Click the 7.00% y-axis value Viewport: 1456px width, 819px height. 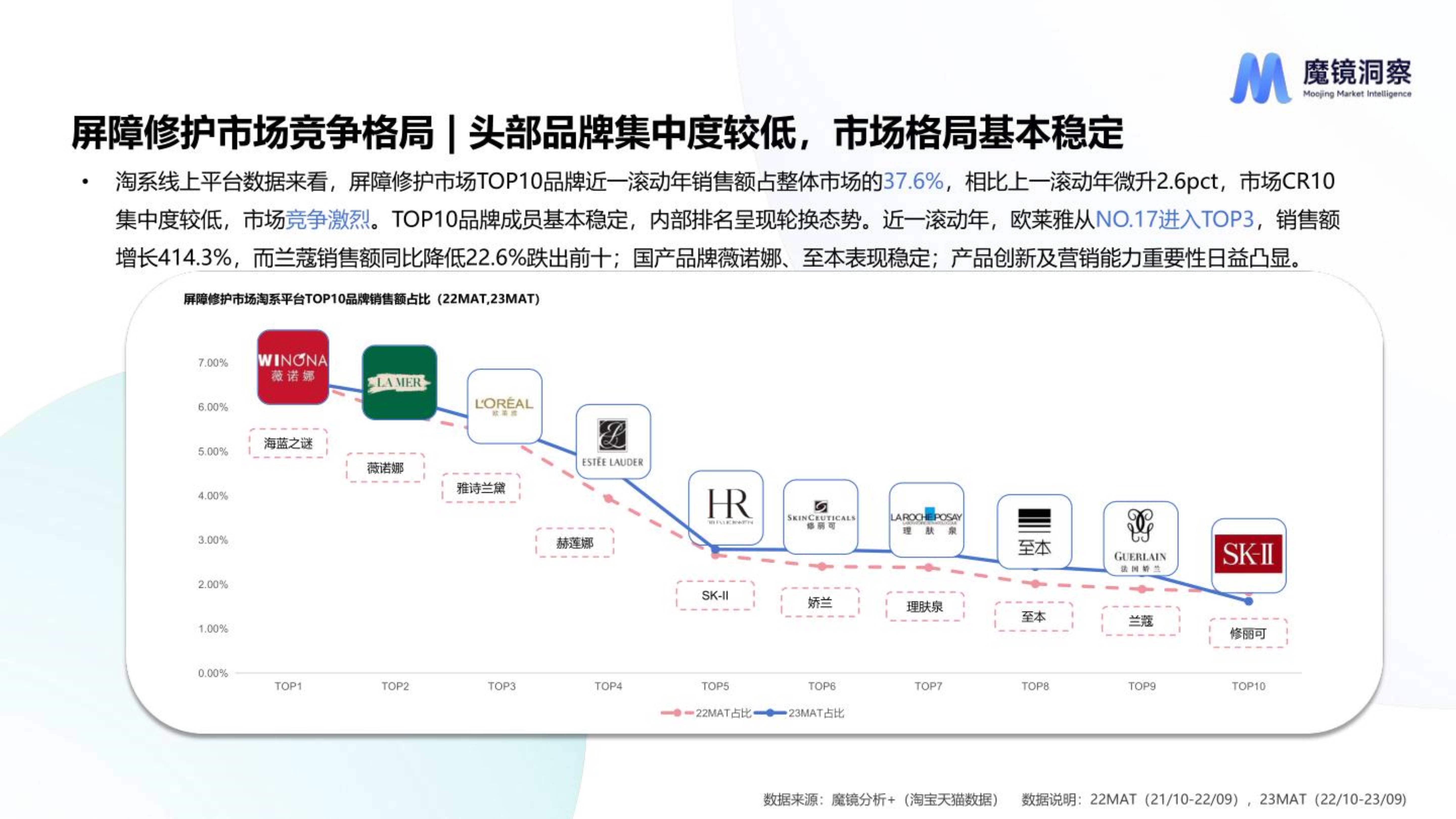(213, 363)
